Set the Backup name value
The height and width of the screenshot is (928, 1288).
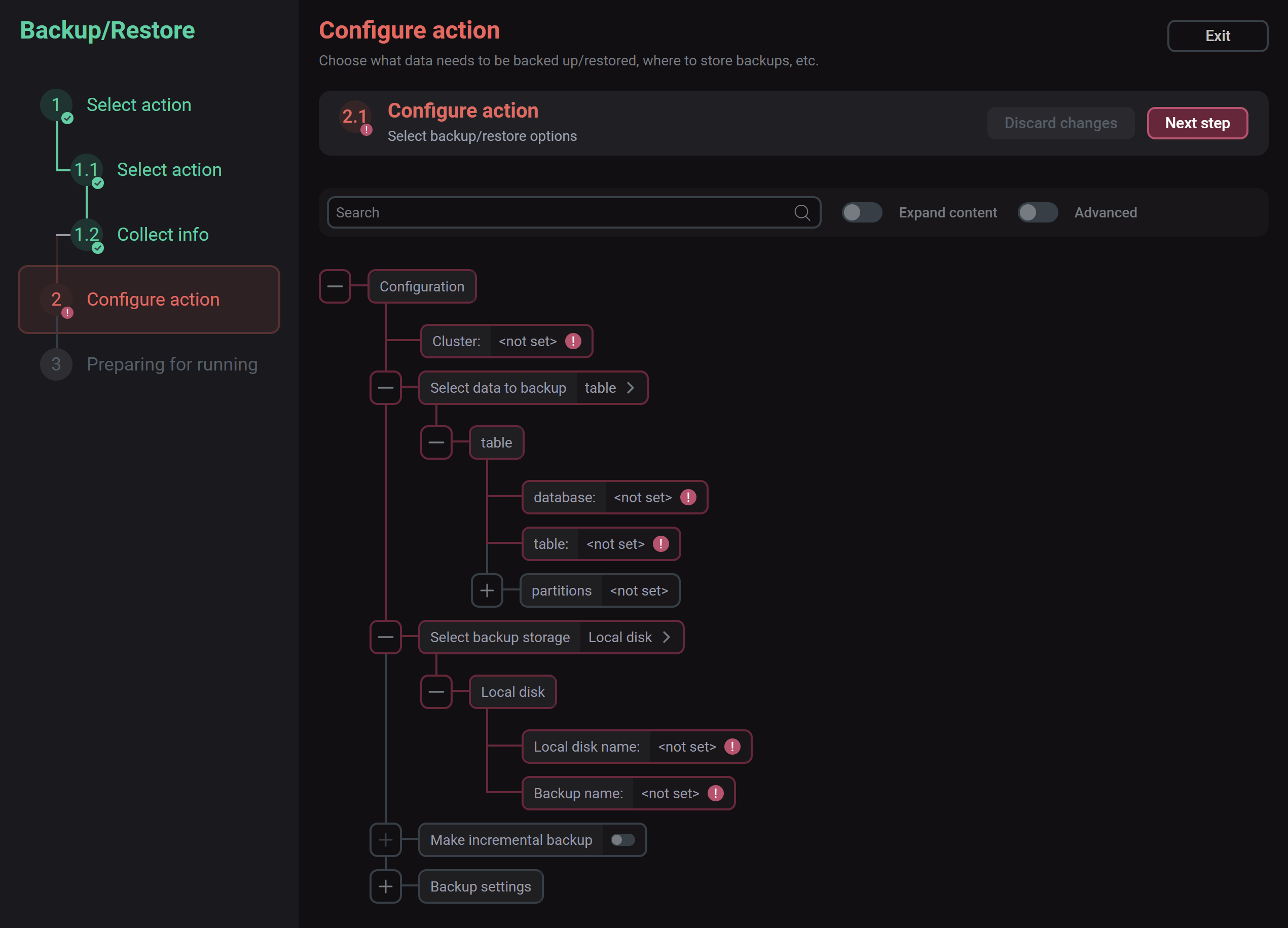pyautogui.click(x=670, y=793)
